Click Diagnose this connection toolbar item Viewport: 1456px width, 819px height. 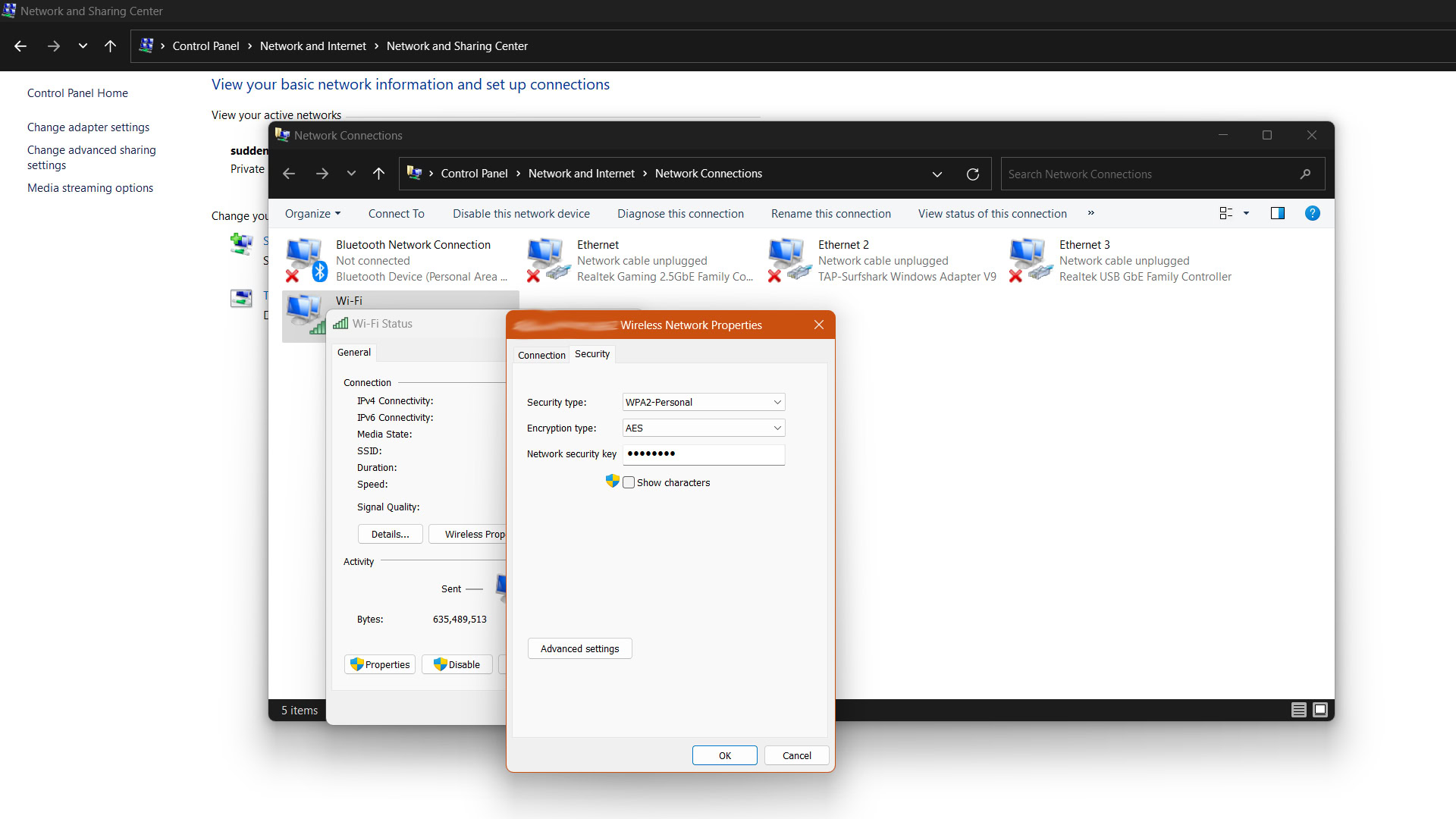point(680,214)
